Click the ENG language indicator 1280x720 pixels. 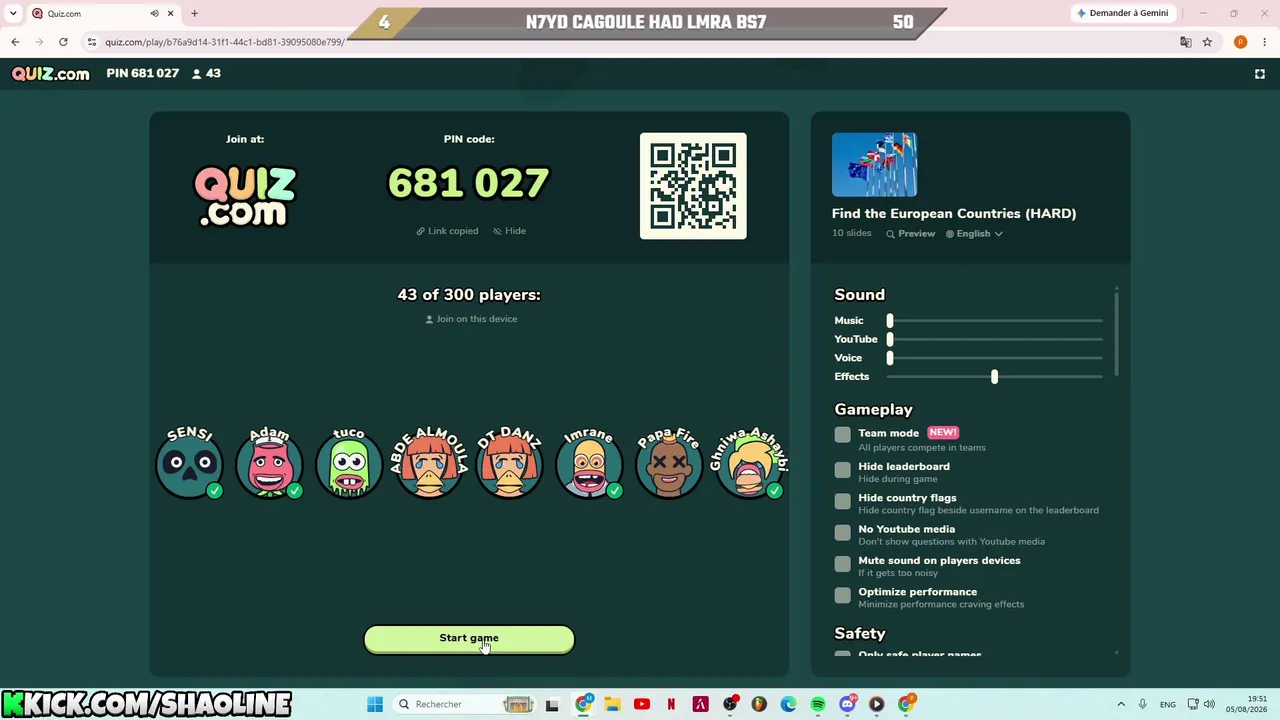[x=1167, y=704]
